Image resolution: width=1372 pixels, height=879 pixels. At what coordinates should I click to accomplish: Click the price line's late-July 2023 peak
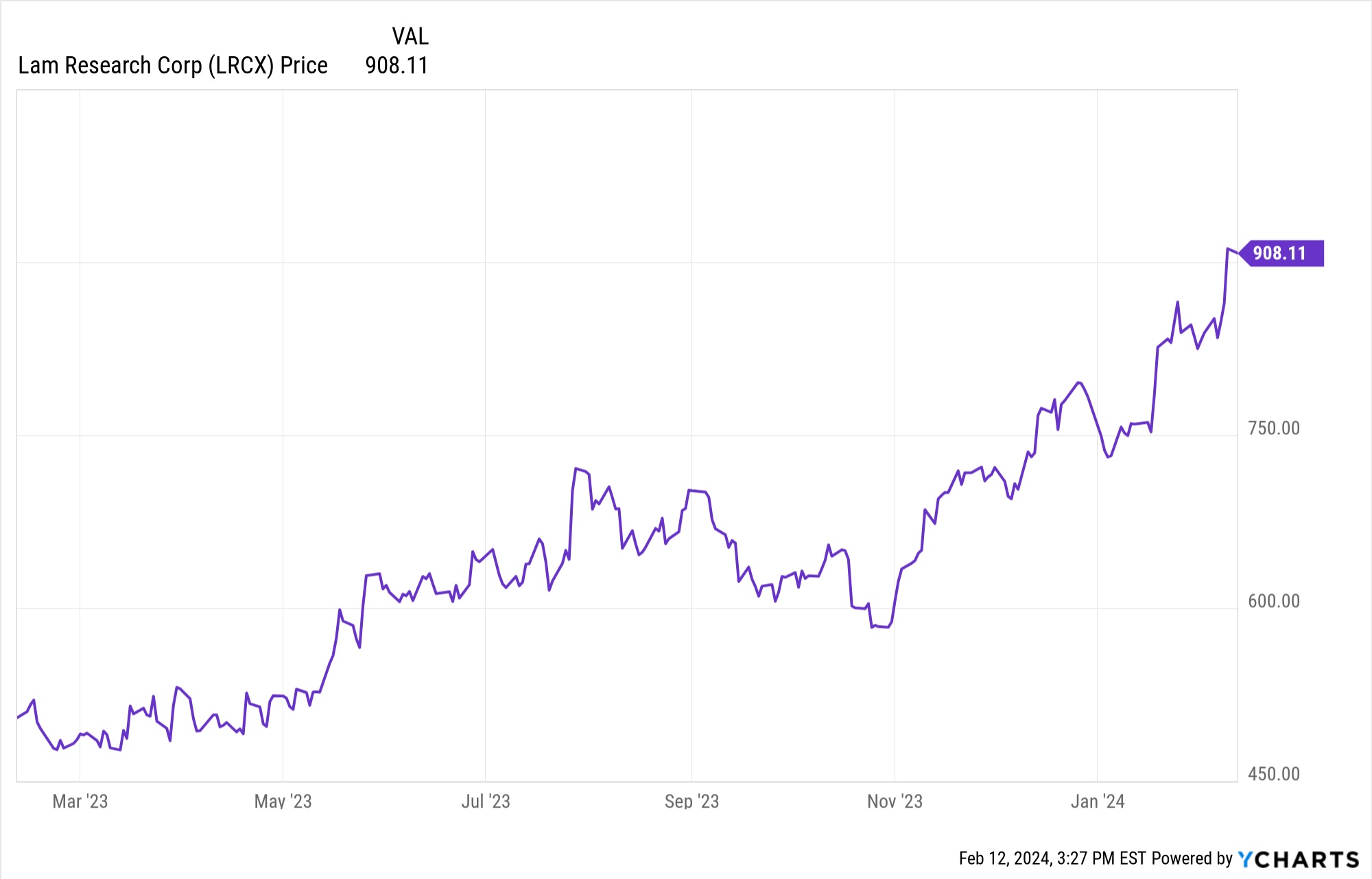tap(576, 469)
